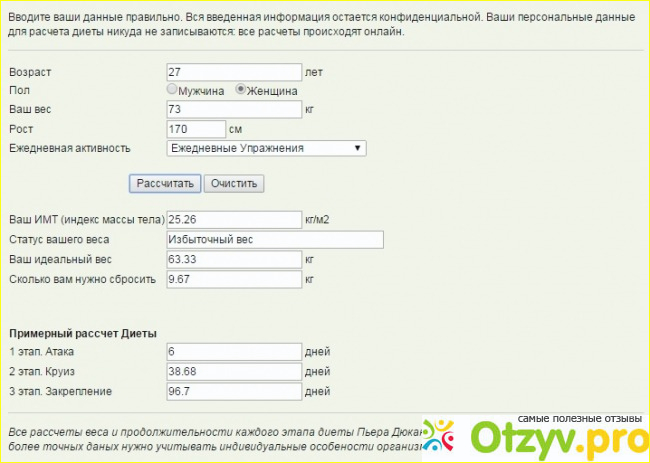Click the Рост field showing 170
The width and height of the screenshot is (650, 463).
pyautogui.click(x=197, y=129)
